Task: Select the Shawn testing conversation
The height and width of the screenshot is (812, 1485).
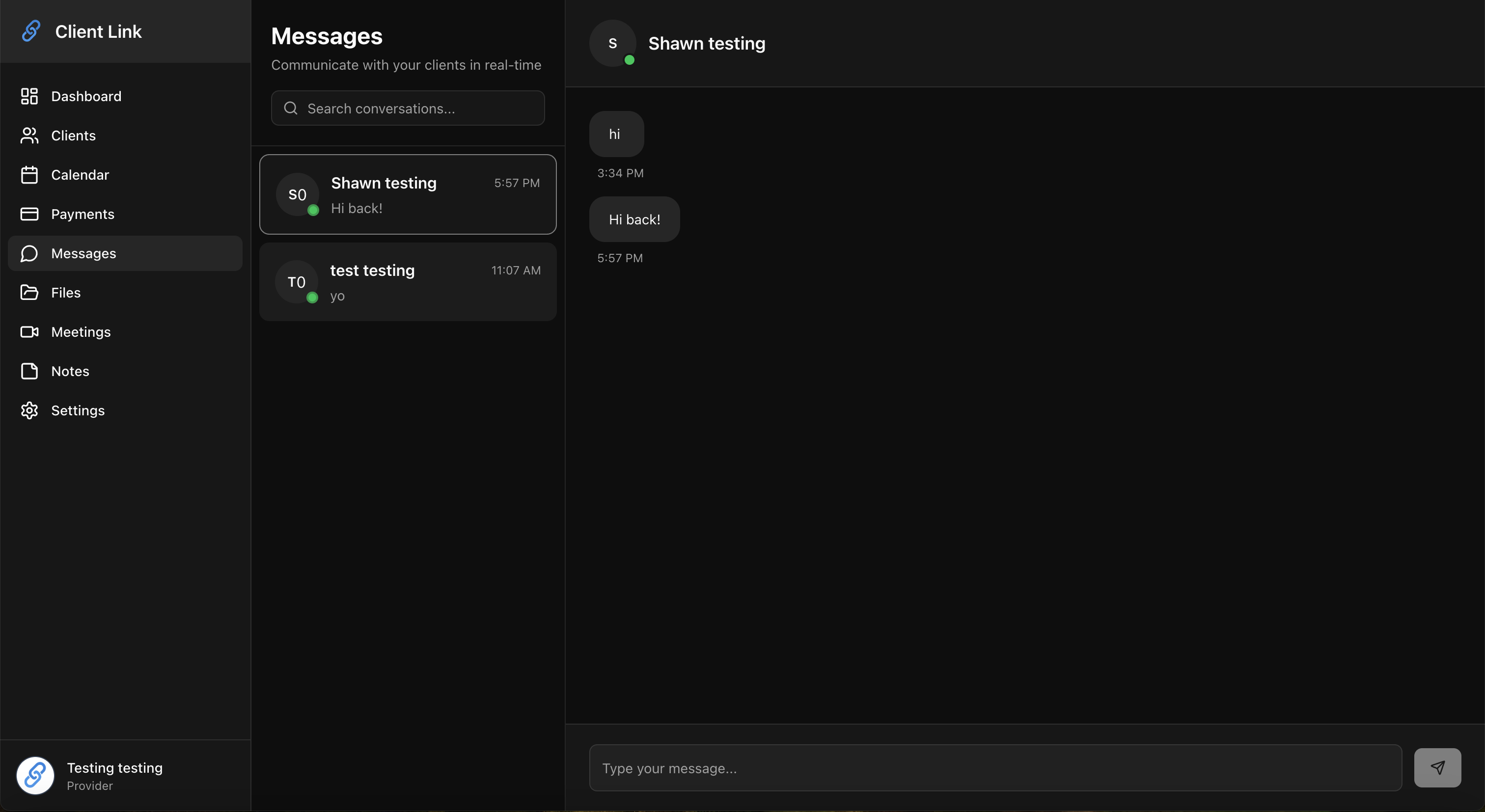Action: click(x=408, y=194)
